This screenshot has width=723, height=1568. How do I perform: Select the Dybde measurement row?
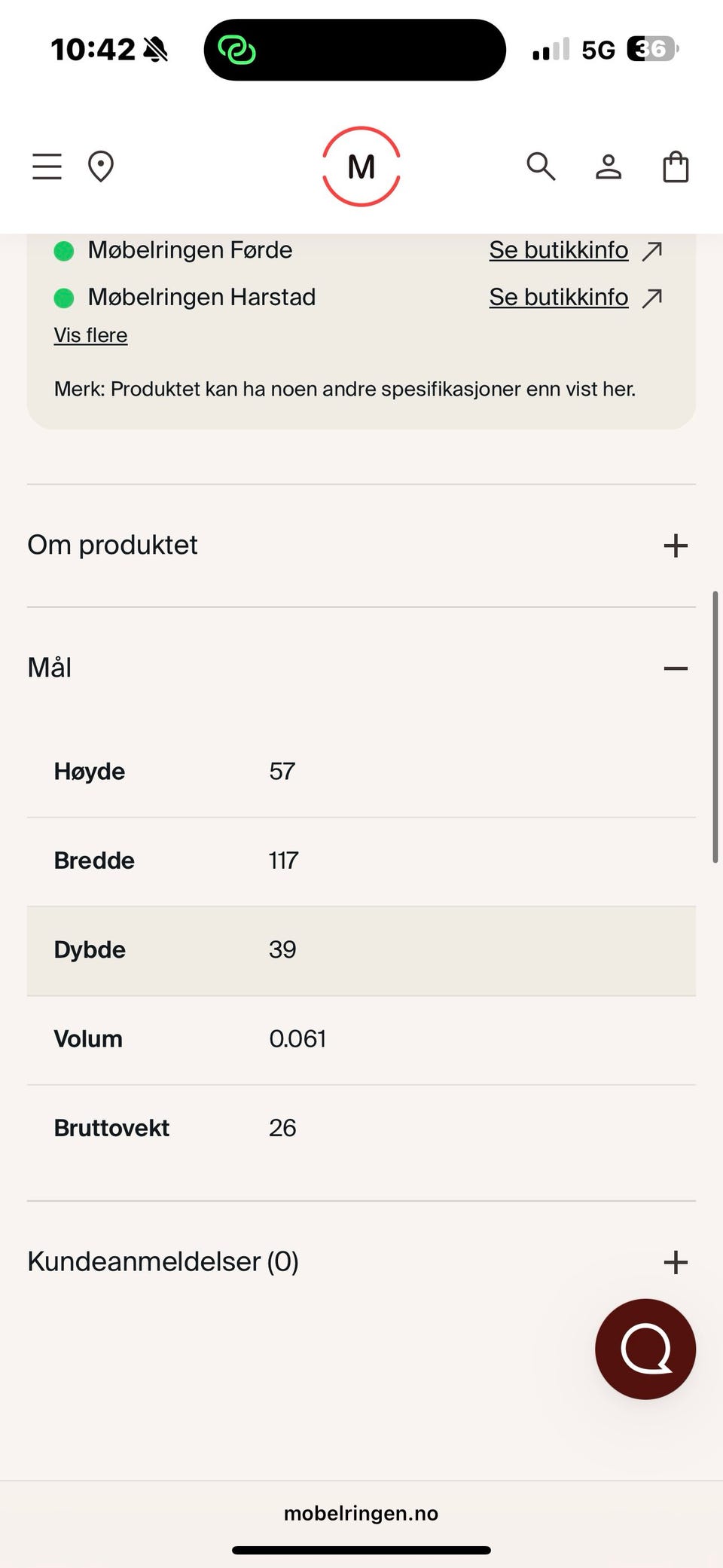point(361,950)
